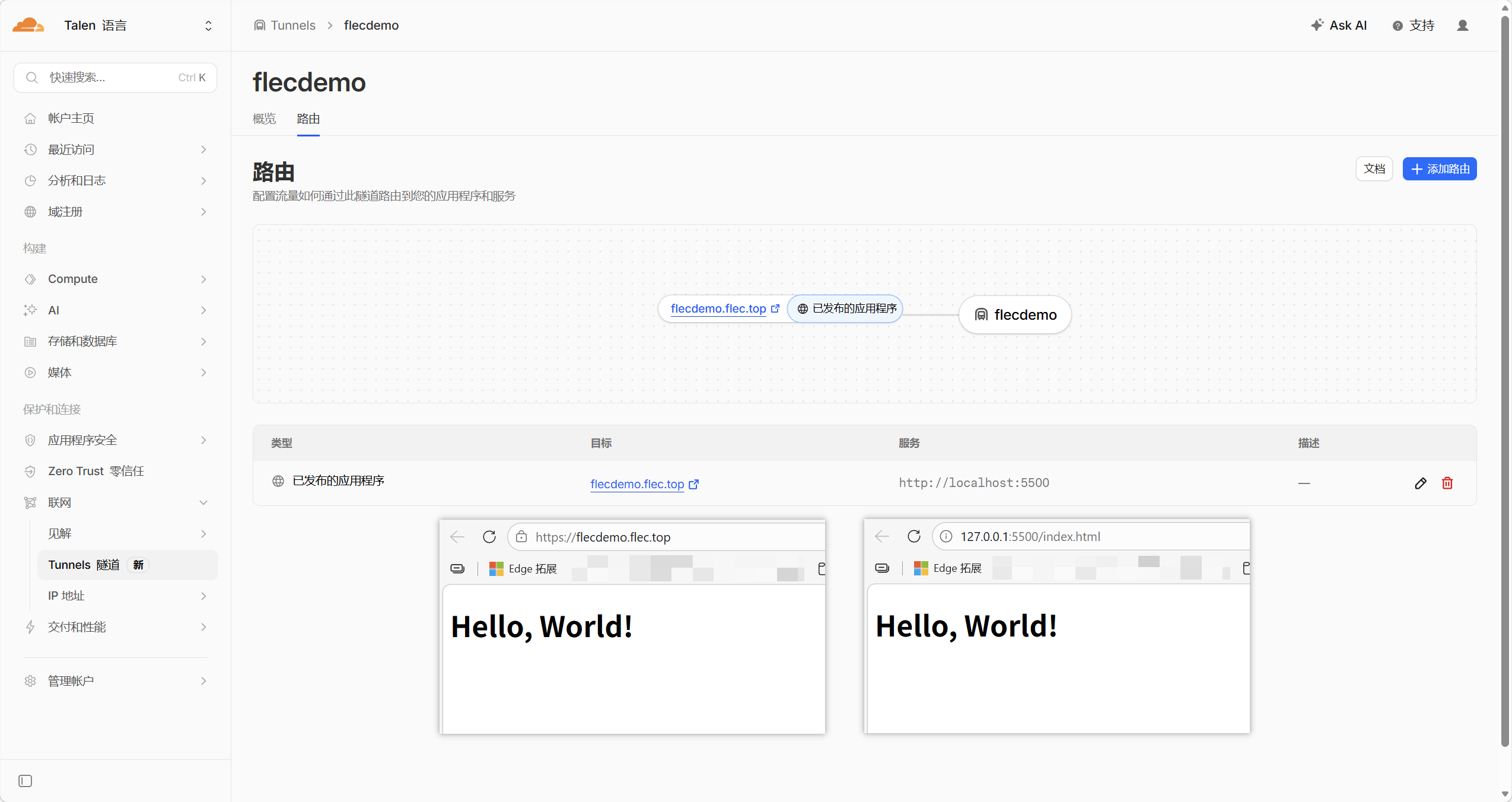Click the collapse sidebar icon at bottom-left
Screen dimensions: 1512x802
25,781
